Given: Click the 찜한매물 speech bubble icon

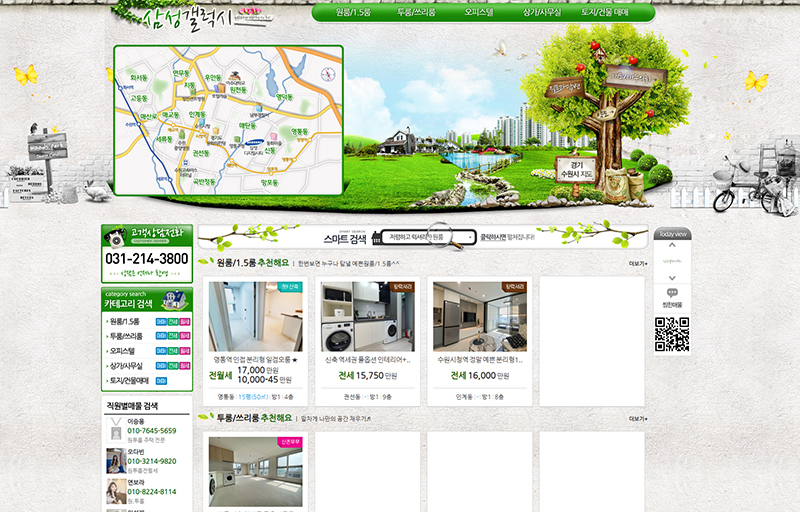Looking at the screenshot, I should (672, 294).
